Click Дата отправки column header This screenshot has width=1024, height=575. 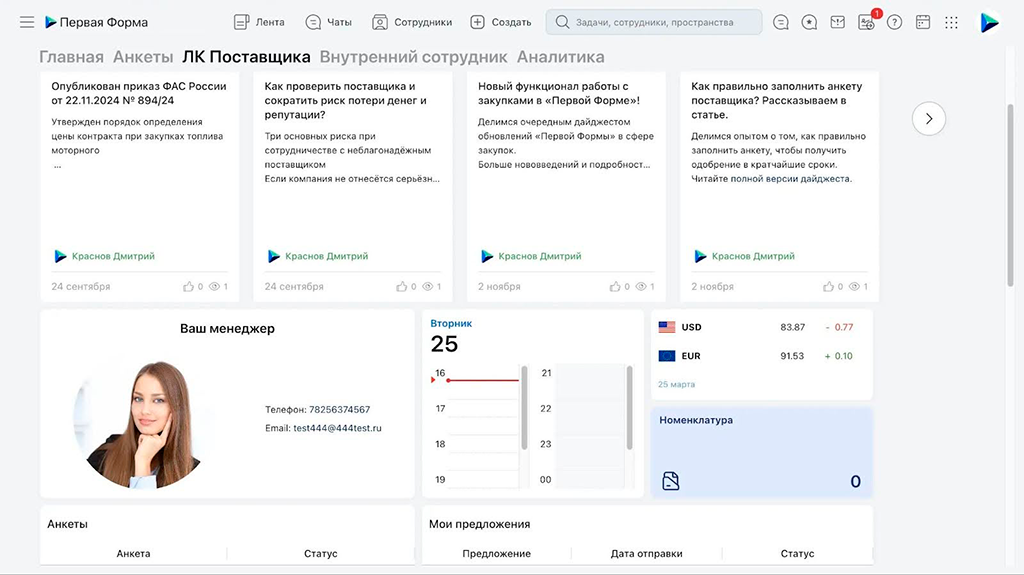[x=647, y=553]
